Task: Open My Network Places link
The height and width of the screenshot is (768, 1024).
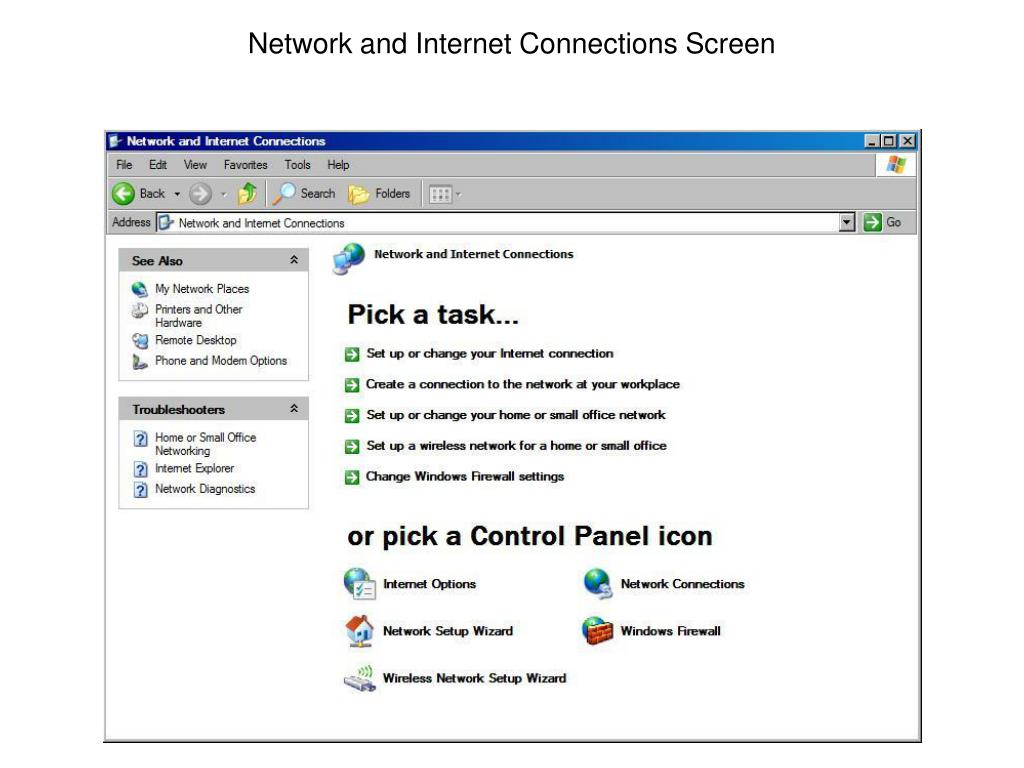Action: 202,289
